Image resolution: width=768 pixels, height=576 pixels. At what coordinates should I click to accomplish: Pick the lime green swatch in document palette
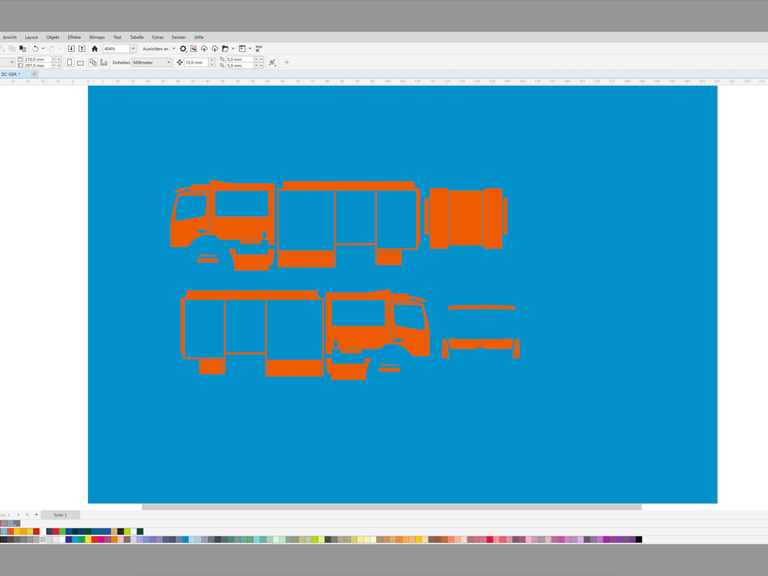coord(127,531)
